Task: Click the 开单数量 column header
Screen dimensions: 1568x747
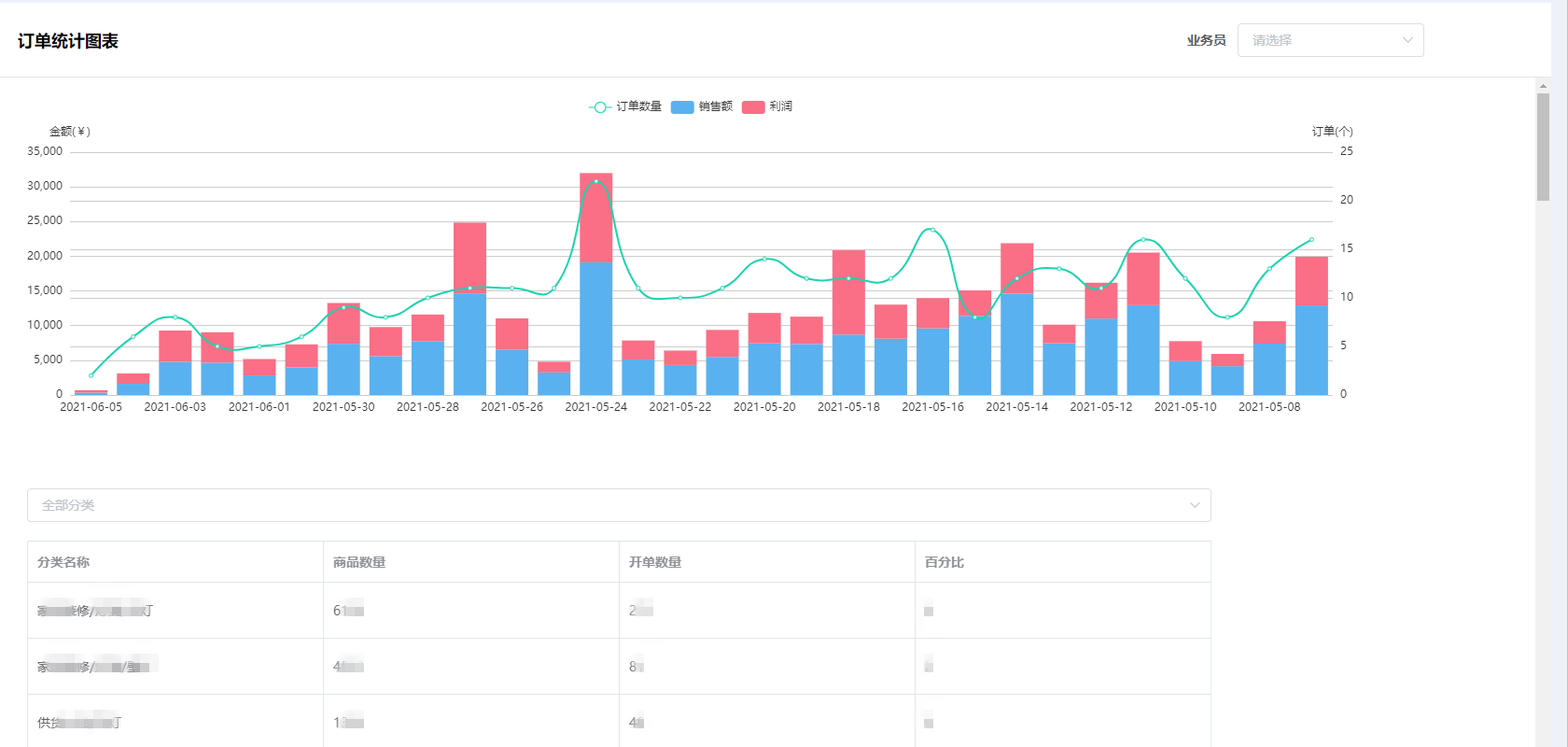Action: click(655, 562)
